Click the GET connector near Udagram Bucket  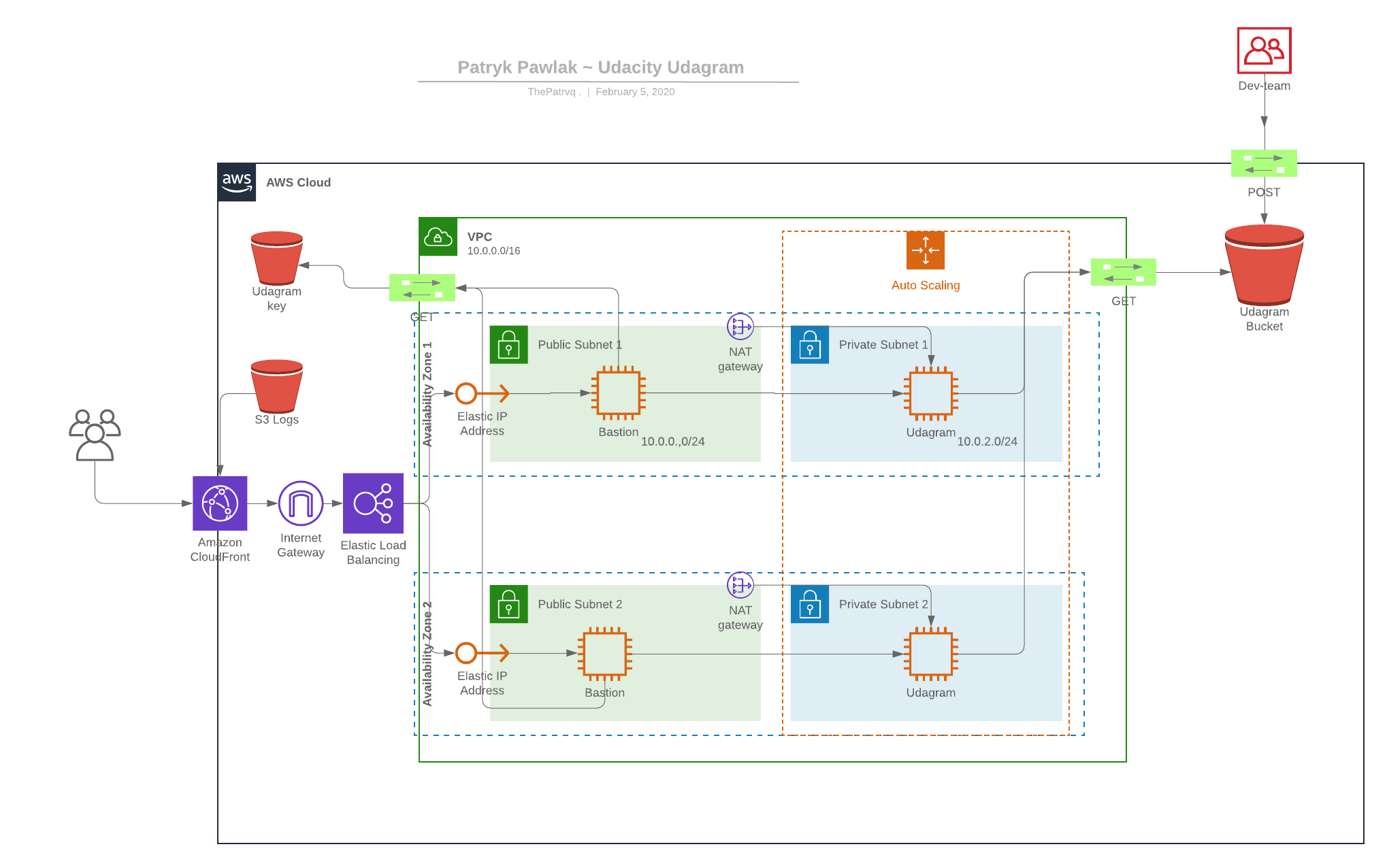pyautogui.click(x=1123, y=272)
